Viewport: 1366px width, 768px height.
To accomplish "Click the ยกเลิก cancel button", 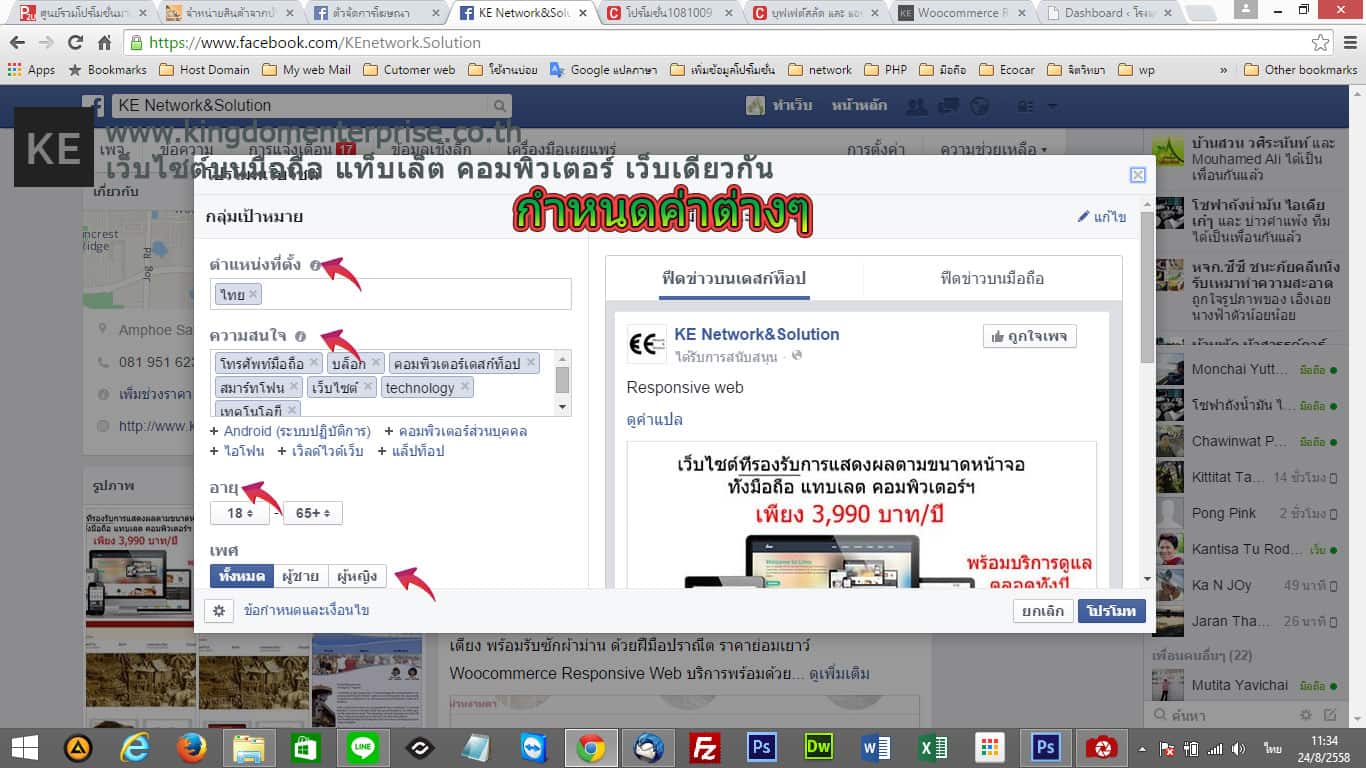I will click(1043, 611).
